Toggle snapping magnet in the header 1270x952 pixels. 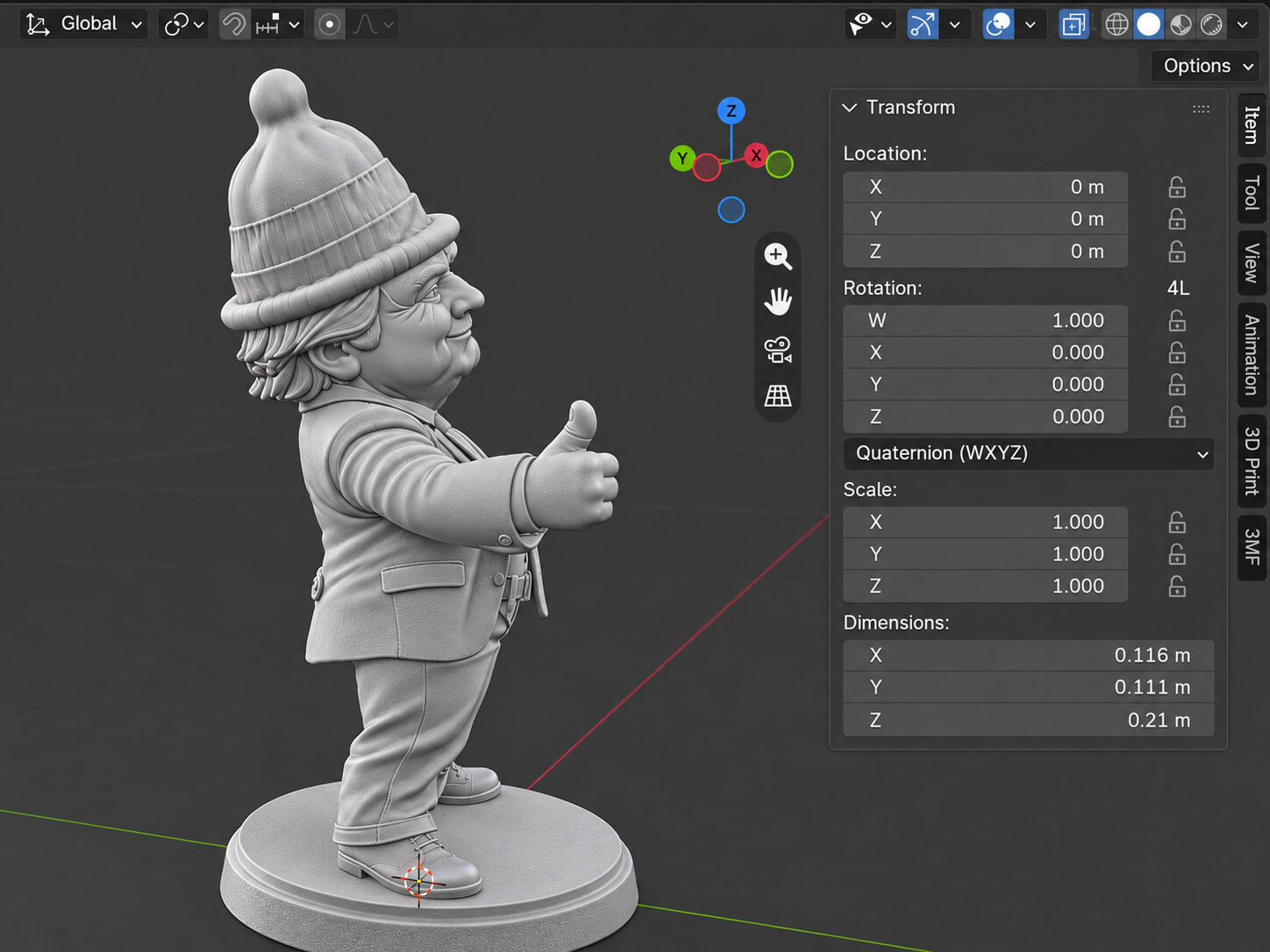pos(234,25)
